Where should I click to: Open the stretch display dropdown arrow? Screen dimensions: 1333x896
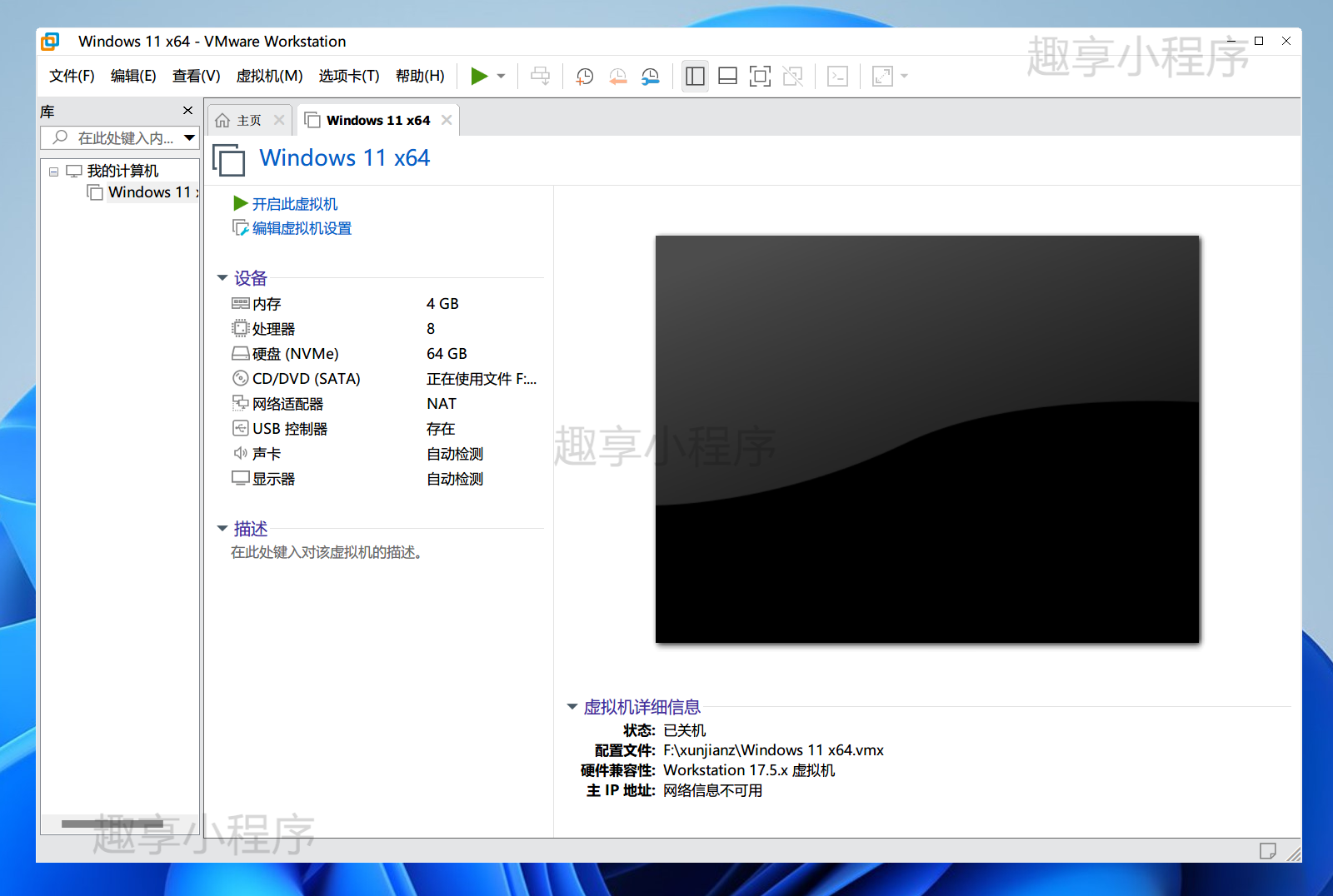(904, 77)
